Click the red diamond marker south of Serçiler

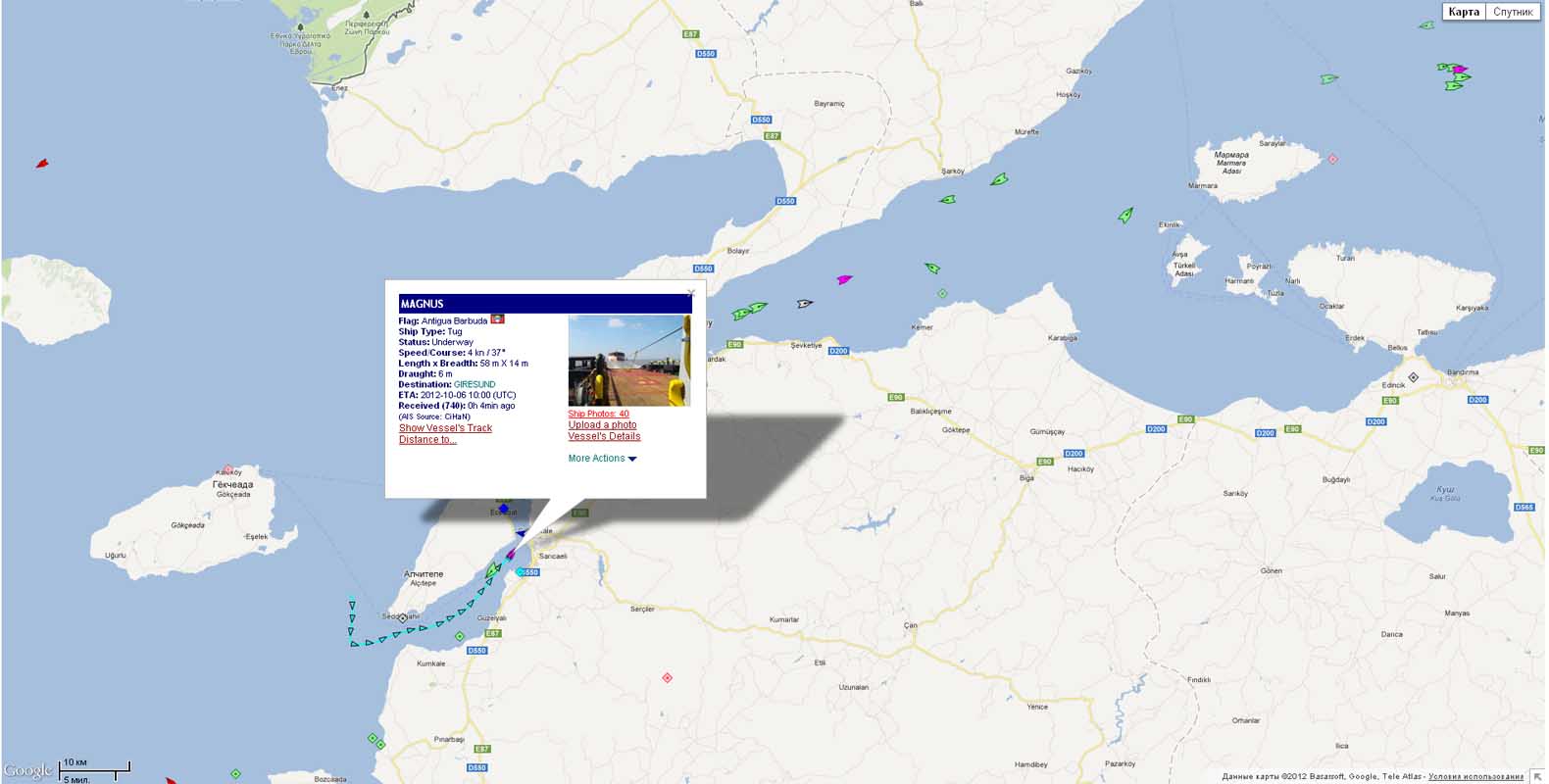668,678
